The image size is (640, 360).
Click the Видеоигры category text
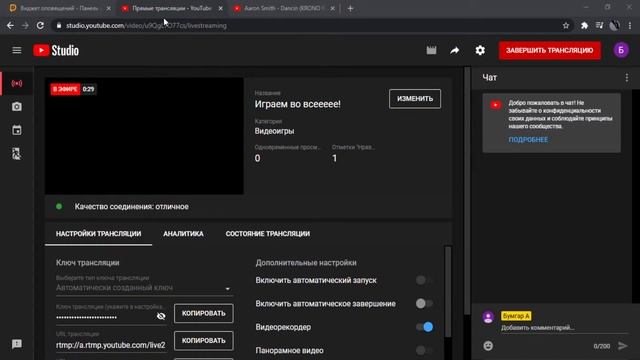(274, 131)
